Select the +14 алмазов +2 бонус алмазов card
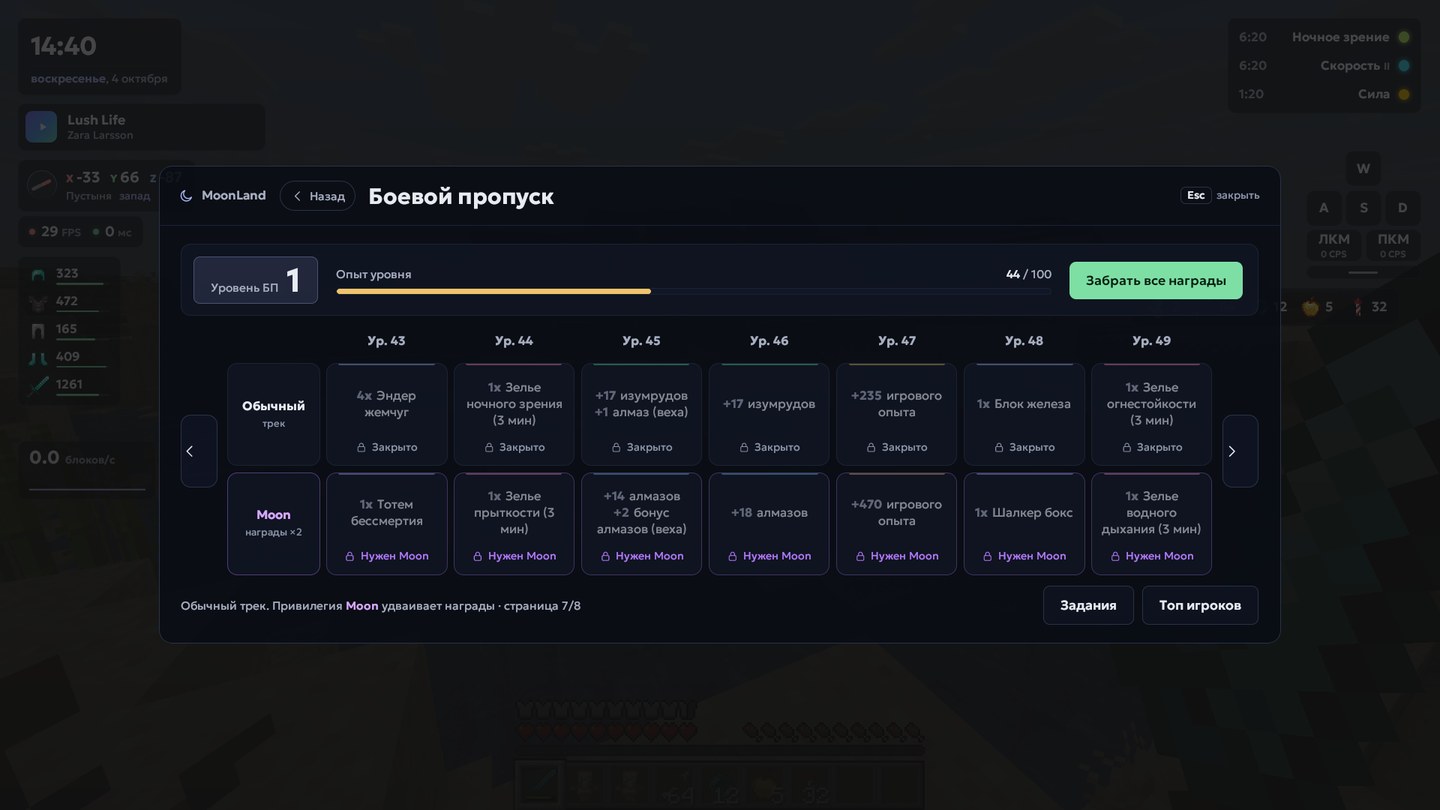 (641, 524)
